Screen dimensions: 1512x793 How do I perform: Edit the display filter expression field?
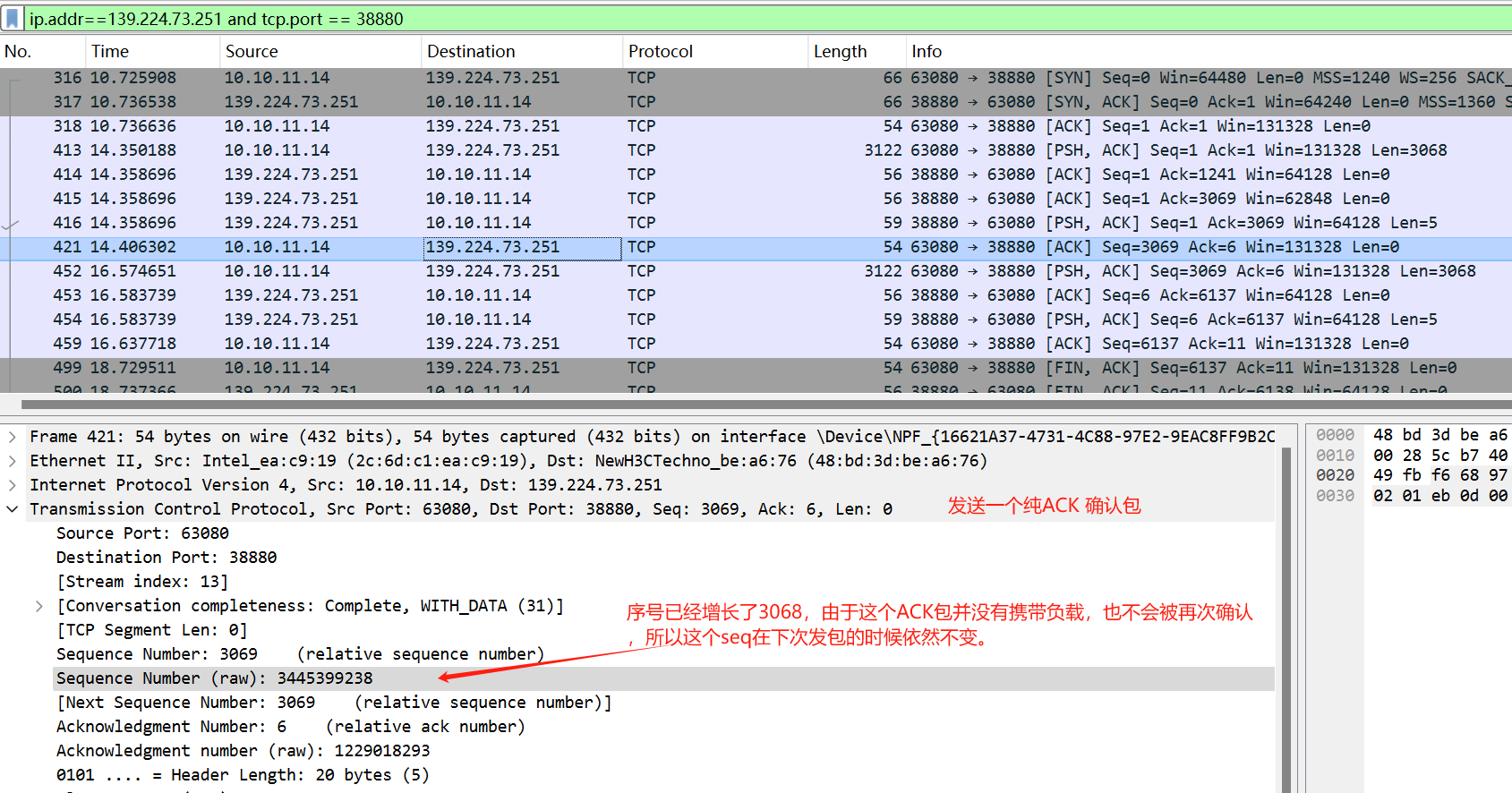coord(768,19)
